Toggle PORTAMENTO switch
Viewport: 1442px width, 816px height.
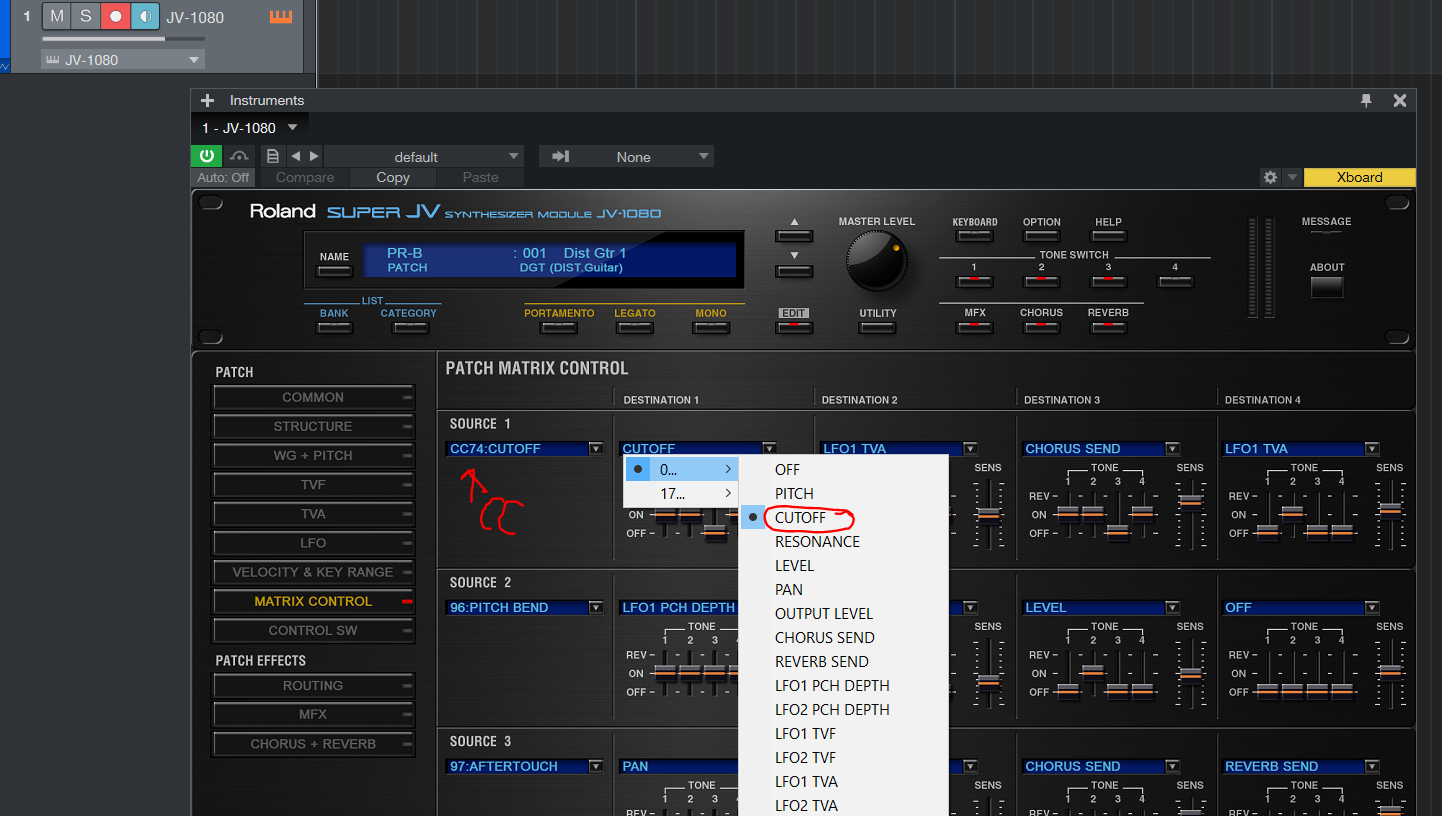coord(559,327)
